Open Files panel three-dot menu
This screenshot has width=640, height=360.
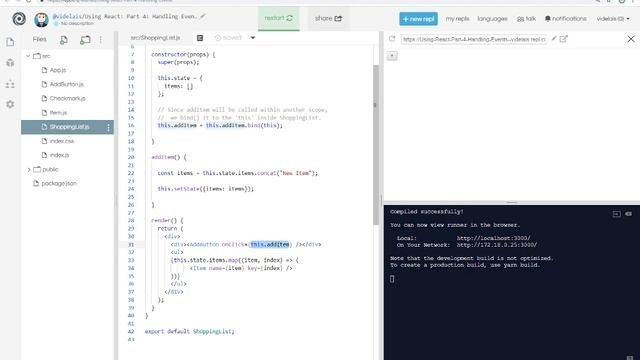[x=101, y=40]
